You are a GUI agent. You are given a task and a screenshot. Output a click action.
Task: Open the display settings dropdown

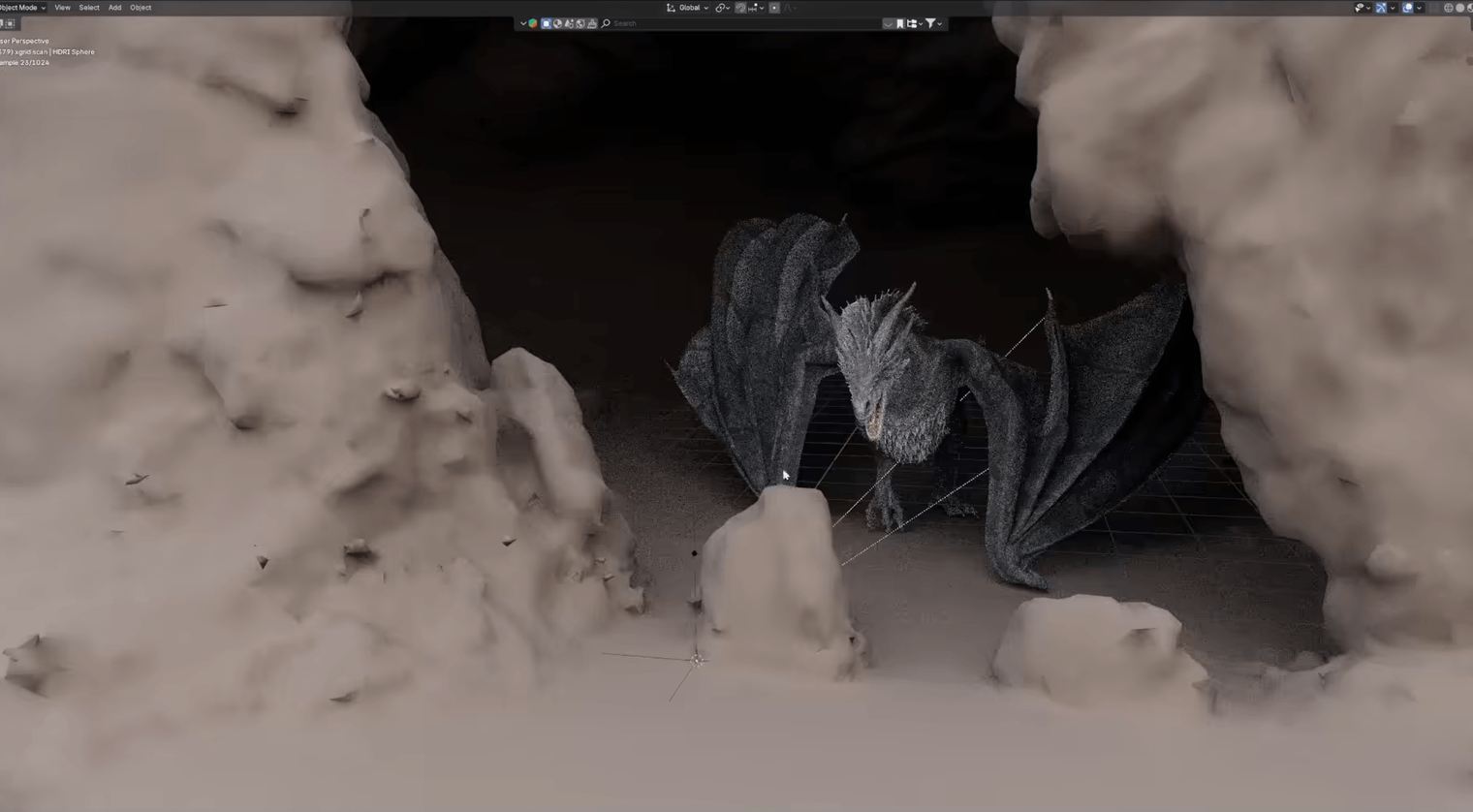click(914, 23)
